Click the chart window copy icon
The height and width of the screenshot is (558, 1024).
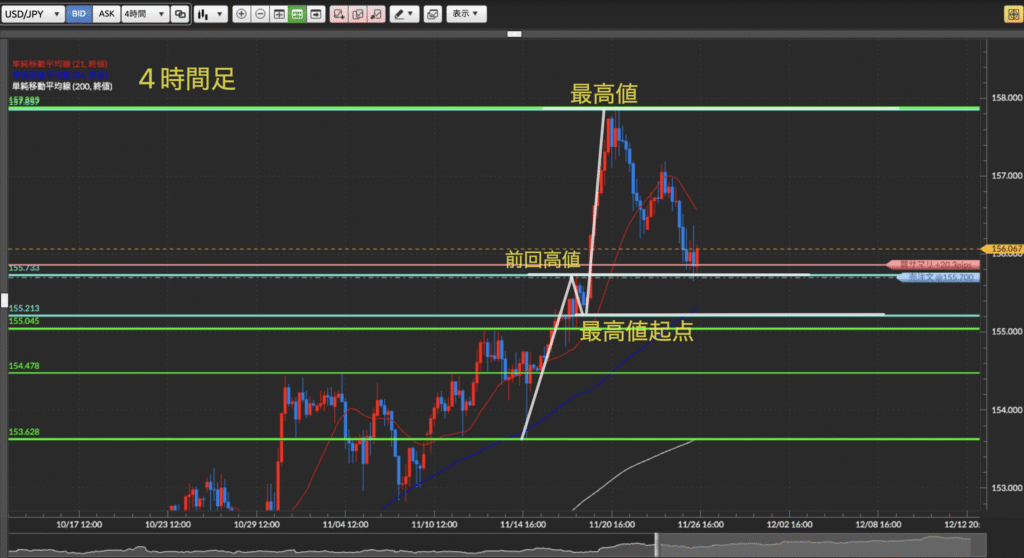tap(432, 14)
